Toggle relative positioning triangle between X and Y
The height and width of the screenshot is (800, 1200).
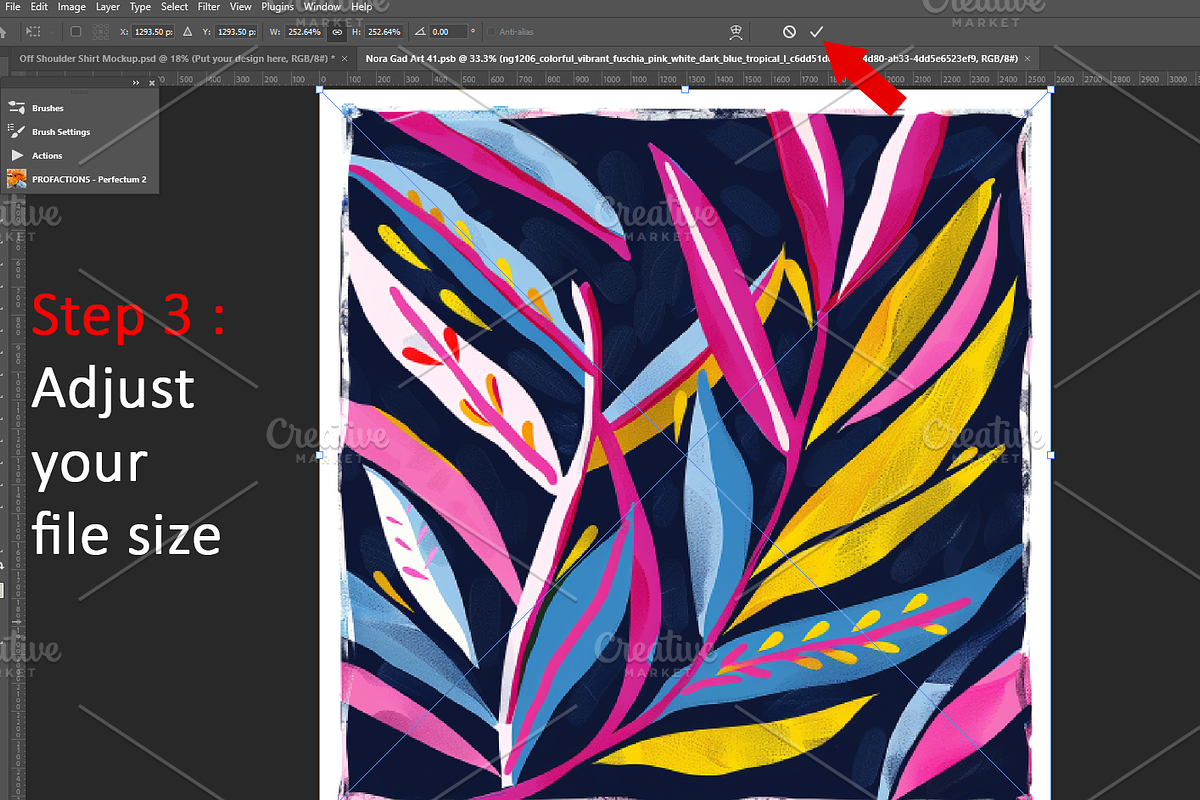click(x=187, y=32)
